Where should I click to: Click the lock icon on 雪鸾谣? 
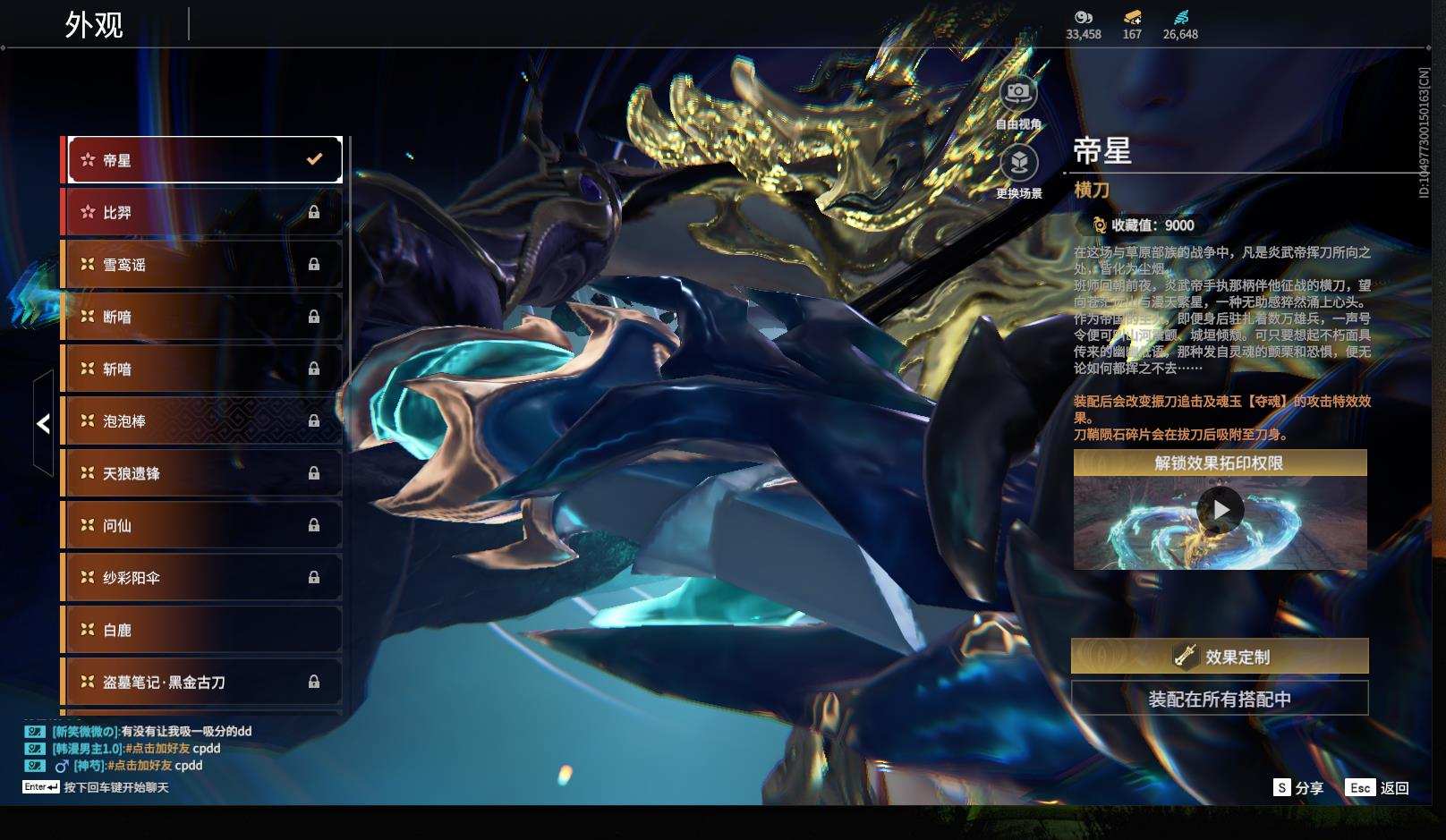(x=314, y=264)
